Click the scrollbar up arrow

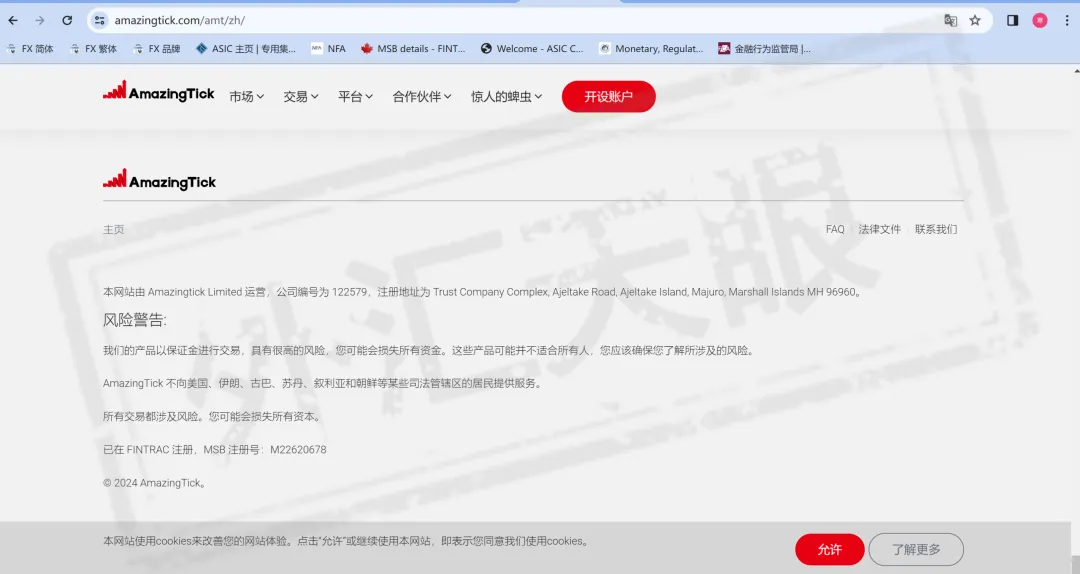pos(1076,70)
